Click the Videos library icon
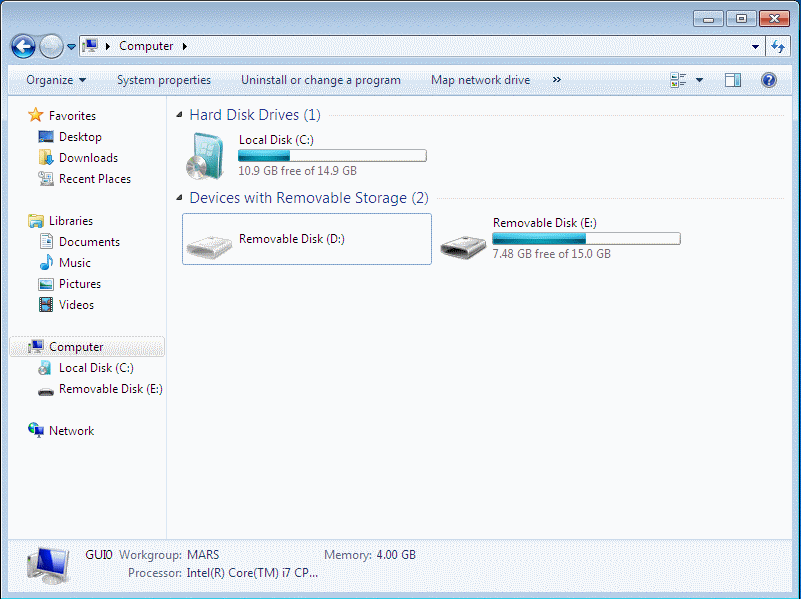The height and width of the screenshot is (599, 801). coord(45,304)
